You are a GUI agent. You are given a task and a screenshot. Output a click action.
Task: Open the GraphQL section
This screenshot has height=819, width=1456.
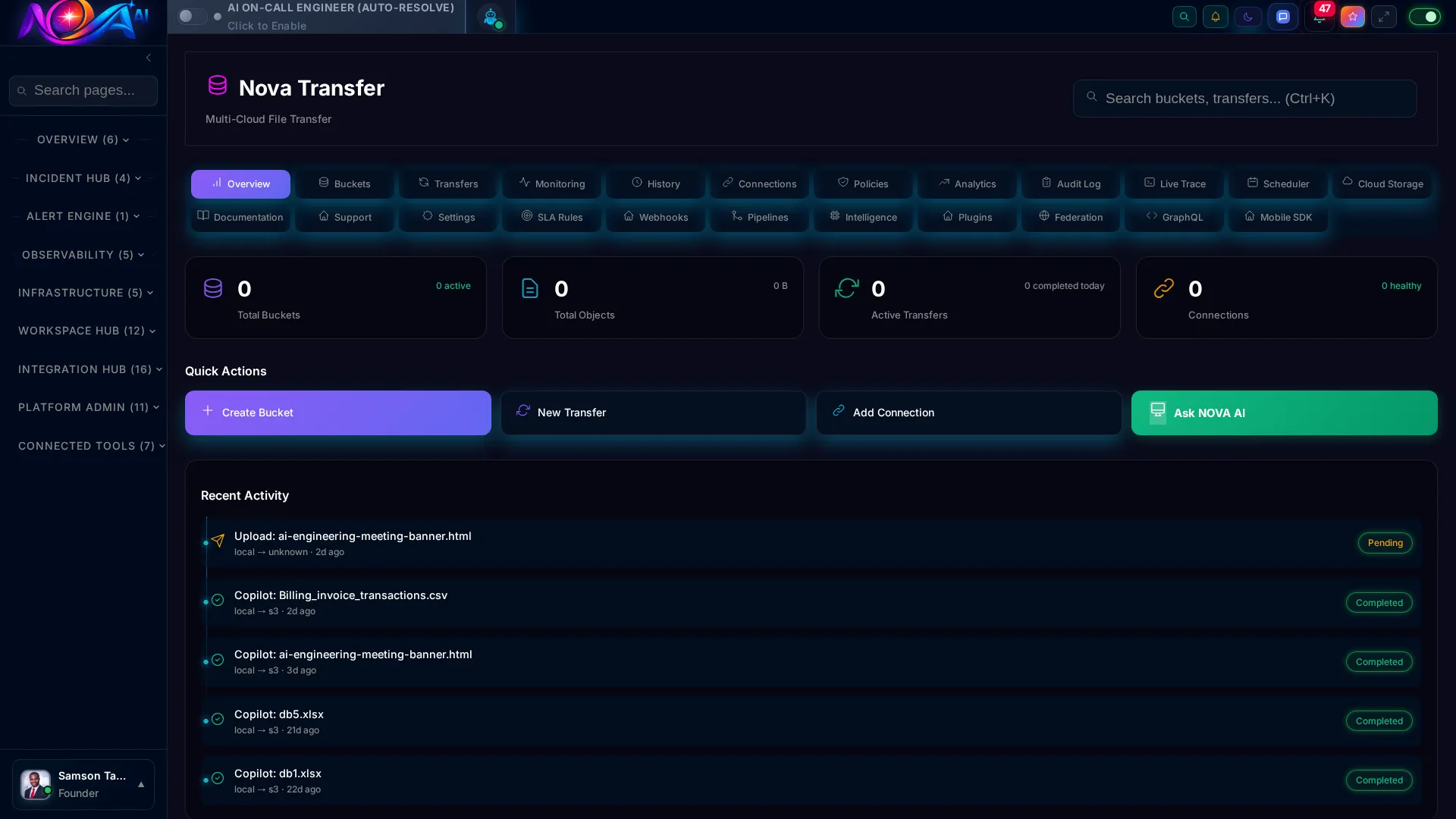(x=1174, y=217)
